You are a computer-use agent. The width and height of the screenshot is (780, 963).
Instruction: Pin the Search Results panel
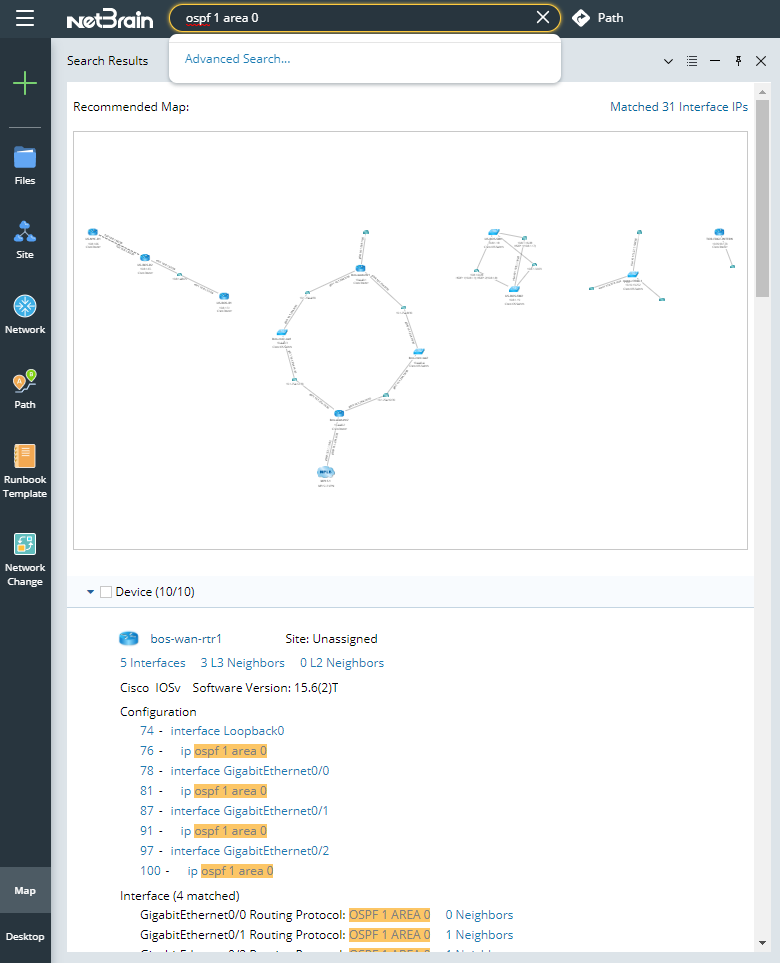tap(738, 61)
